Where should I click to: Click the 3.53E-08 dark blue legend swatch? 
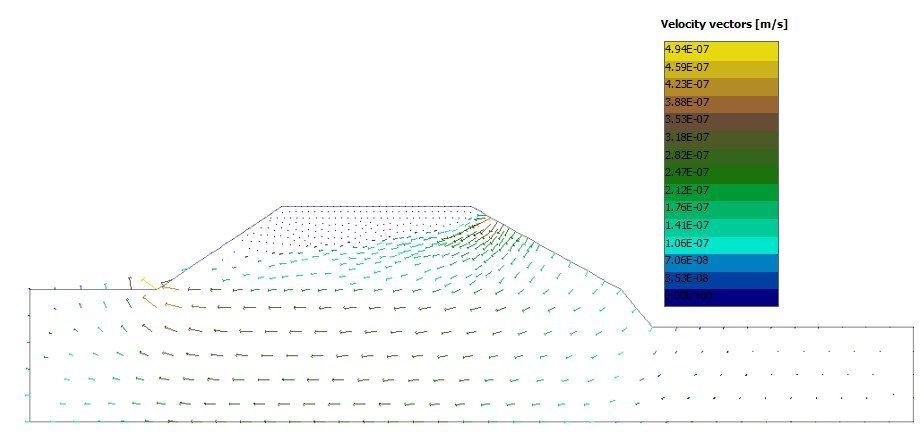(x=721, y=280)
